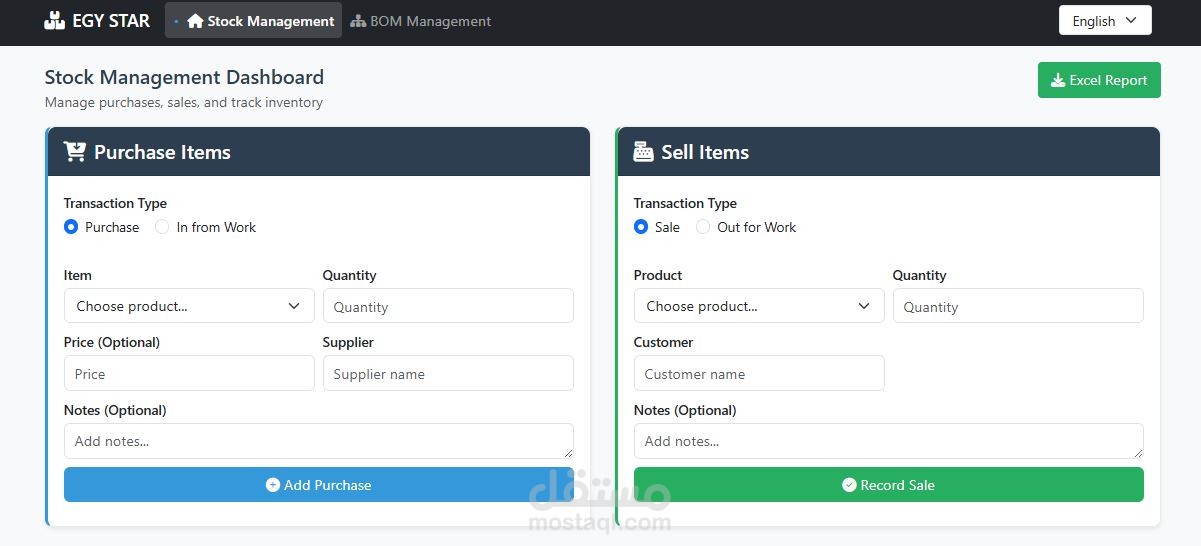The width and height of the screenshot is (1201, 546).
Task: Click the sitemap icon beside BOM Management
Action: (358, 21)
